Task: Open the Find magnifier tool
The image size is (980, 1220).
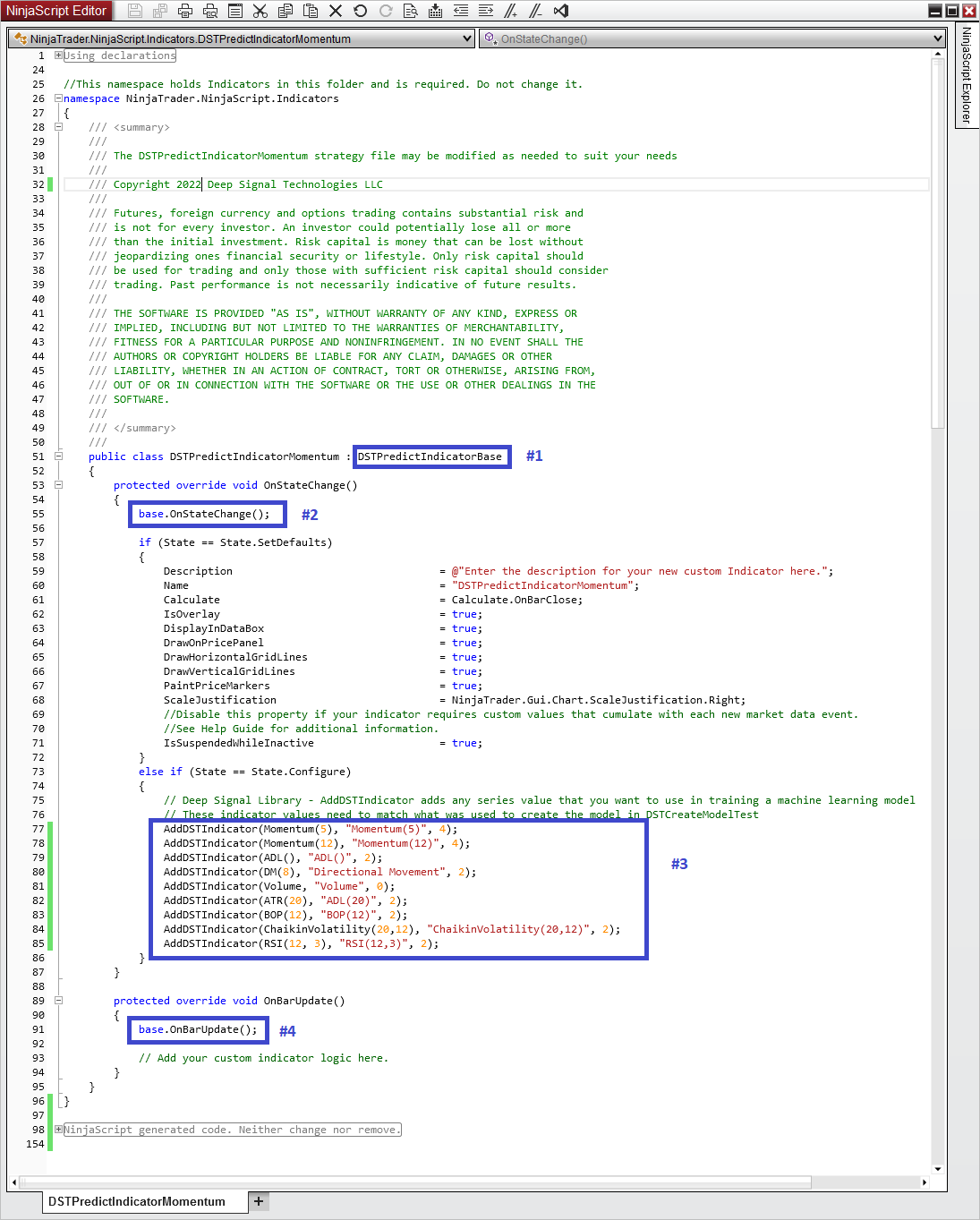Action: coord(411,11)
